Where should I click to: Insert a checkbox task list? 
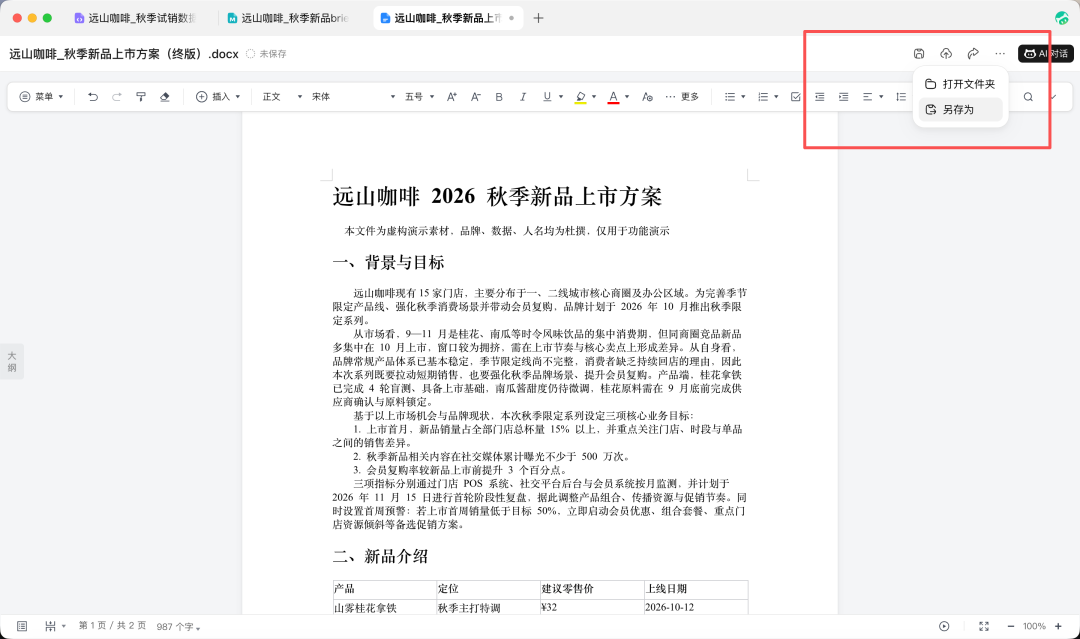pos(796,97)
